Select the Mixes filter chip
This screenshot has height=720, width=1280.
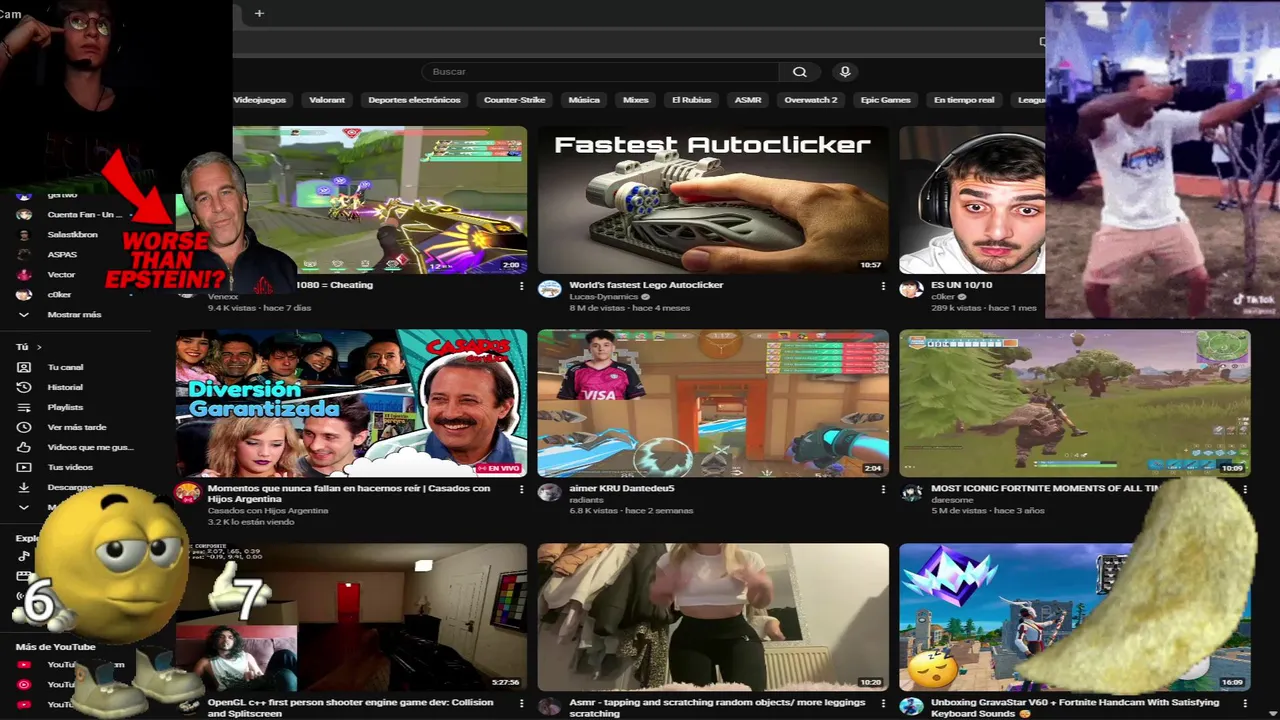click(x=636, y=100)
